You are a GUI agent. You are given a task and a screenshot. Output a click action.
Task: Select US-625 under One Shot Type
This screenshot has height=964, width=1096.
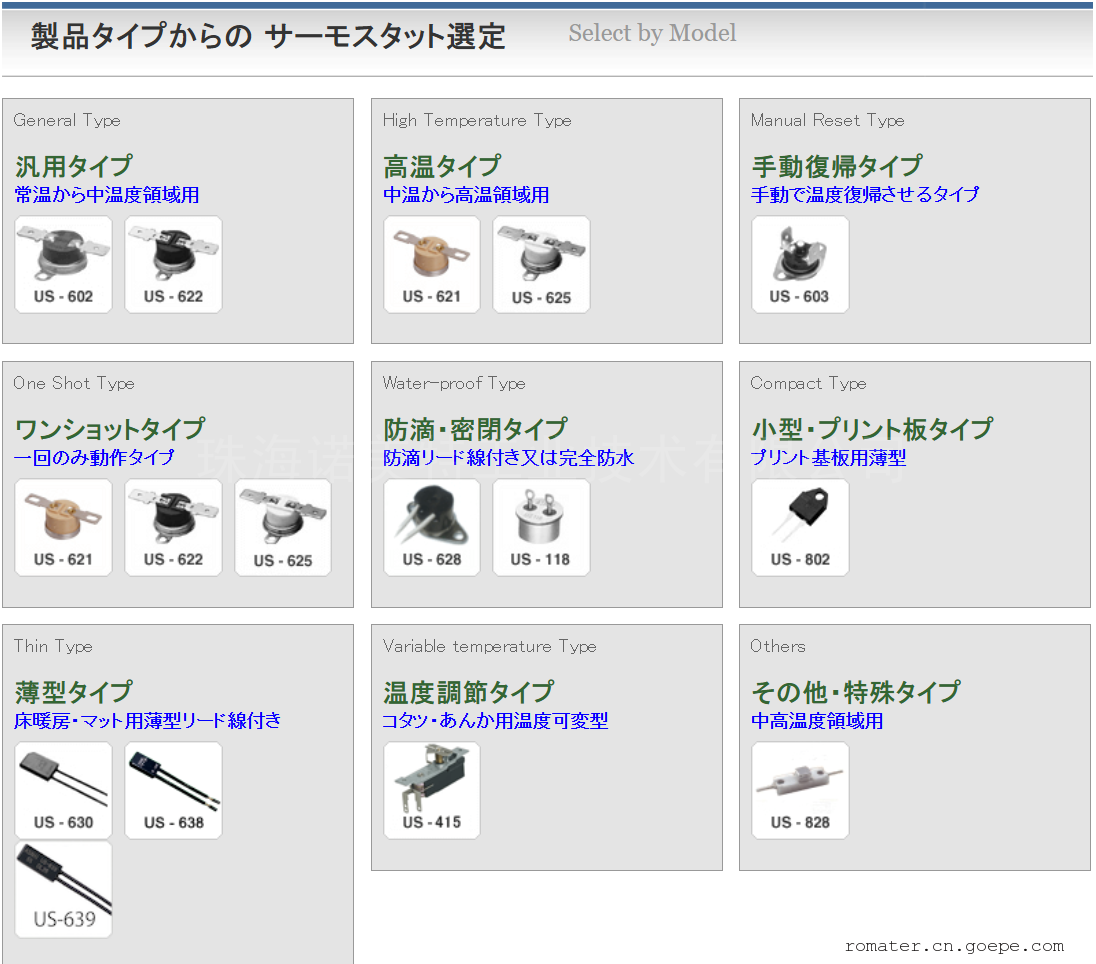[283, 527]
